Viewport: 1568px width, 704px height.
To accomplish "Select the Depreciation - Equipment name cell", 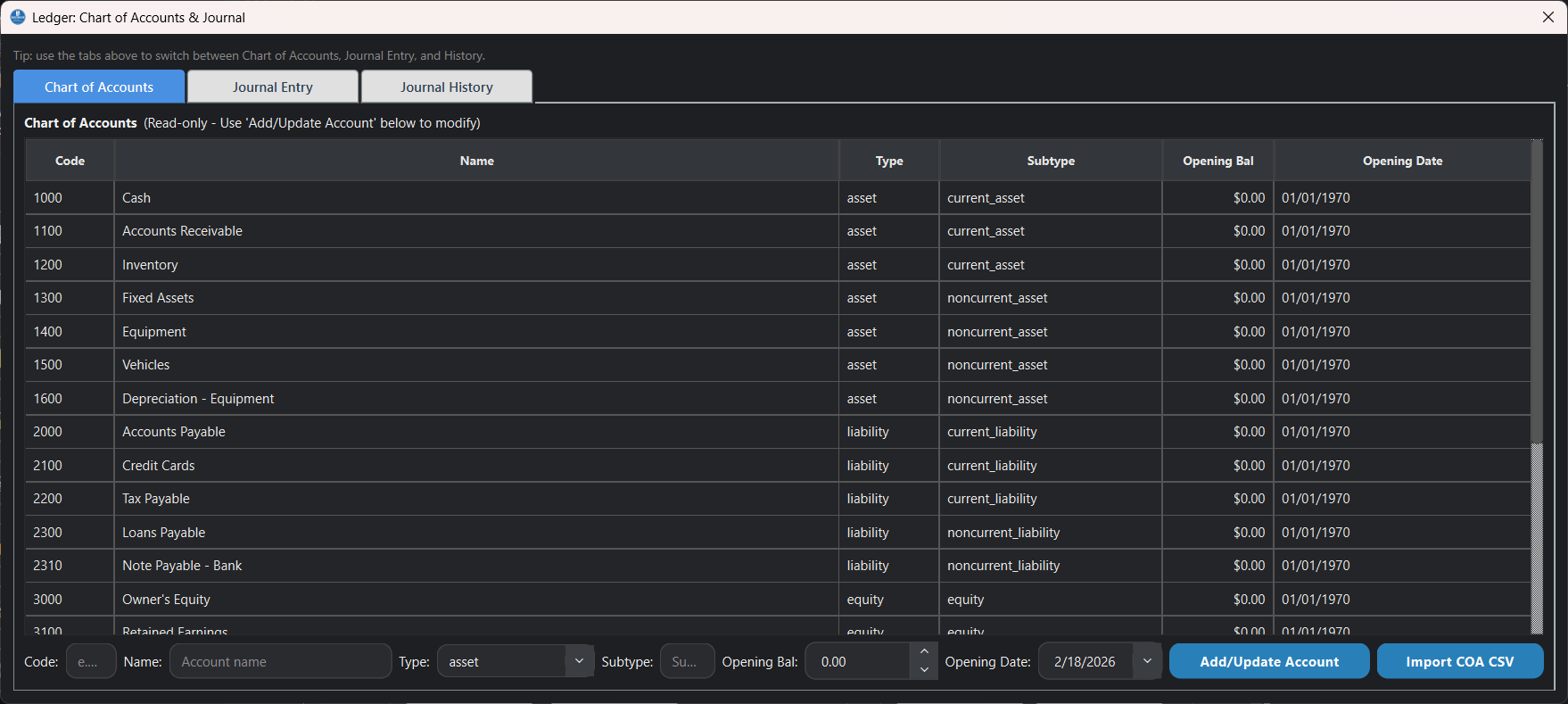I will point(476,398).
